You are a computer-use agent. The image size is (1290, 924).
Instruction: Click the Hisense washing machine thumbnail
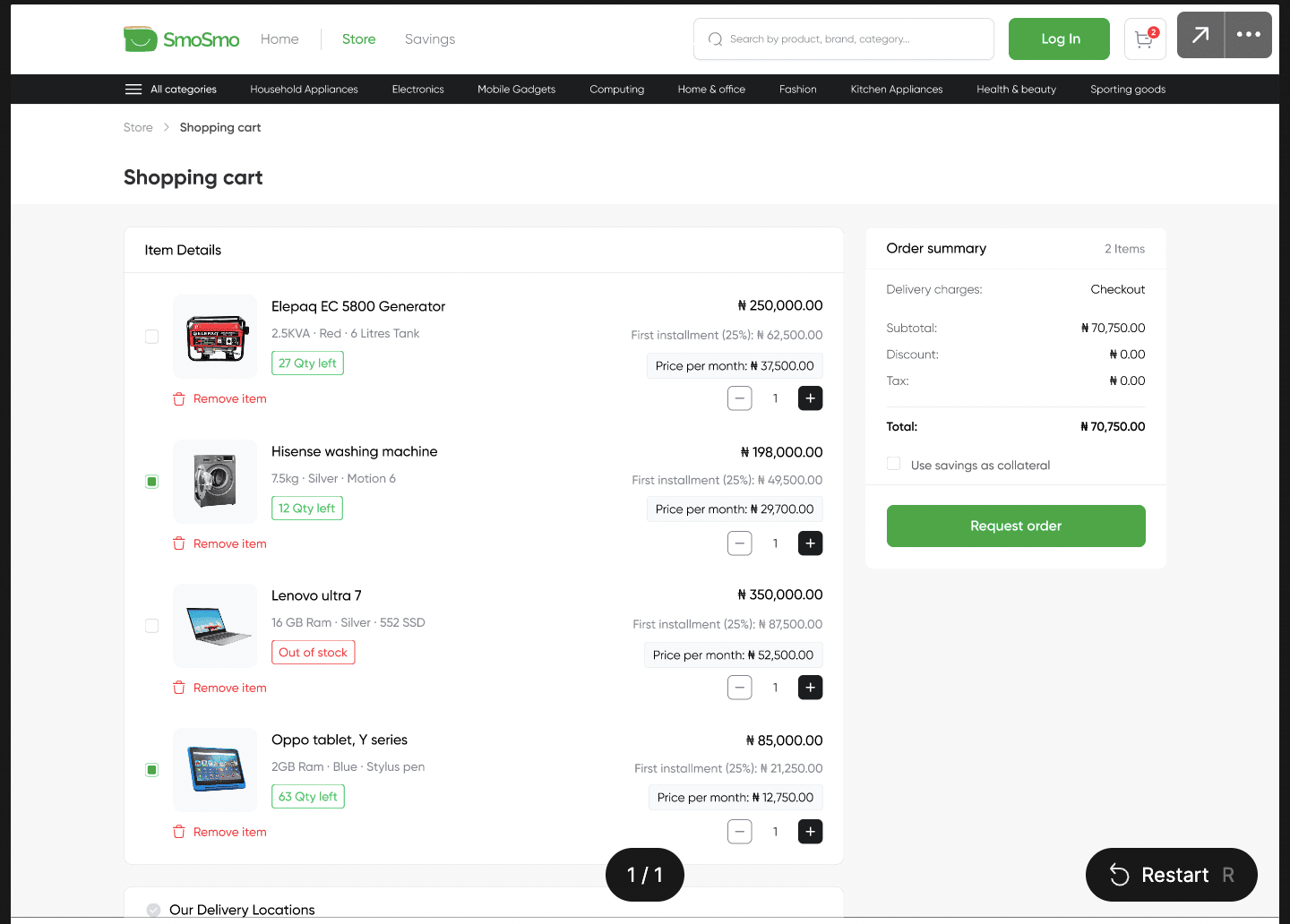tap(215, 482)
